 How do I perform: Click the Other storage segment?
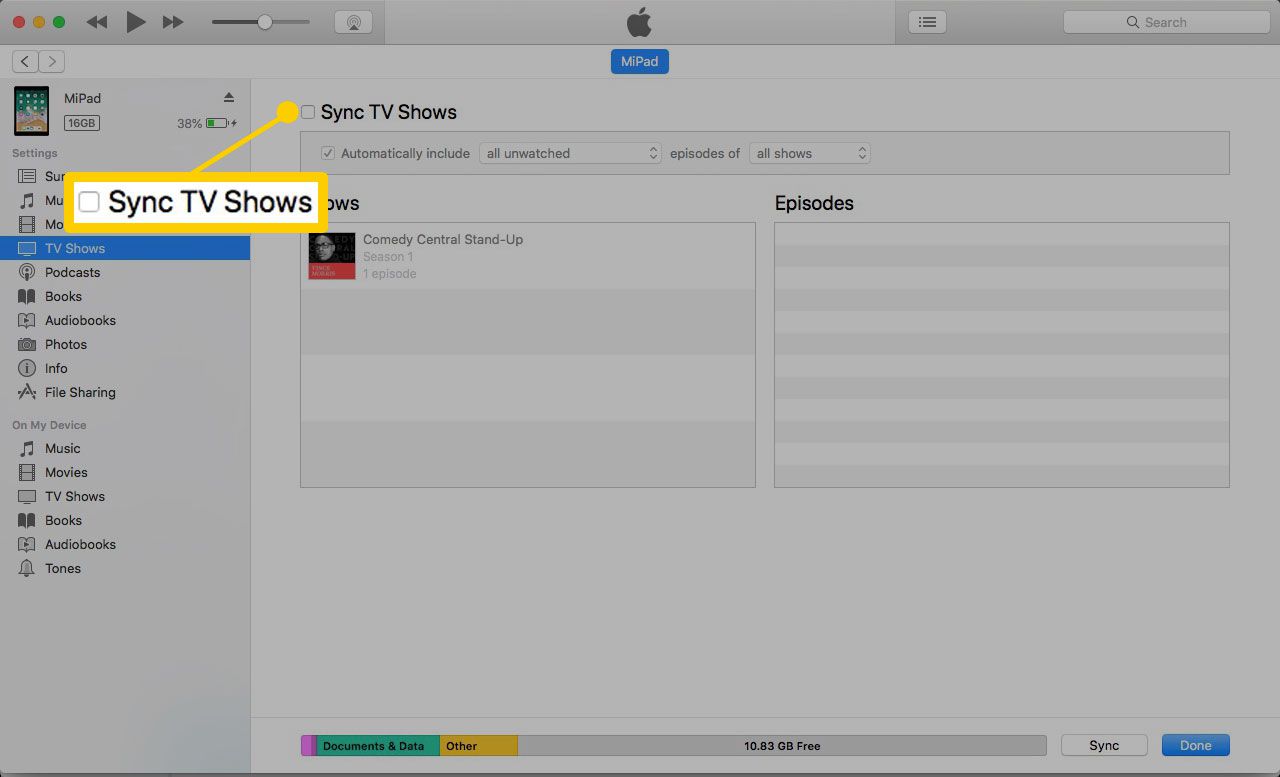(x=478, y=746)
